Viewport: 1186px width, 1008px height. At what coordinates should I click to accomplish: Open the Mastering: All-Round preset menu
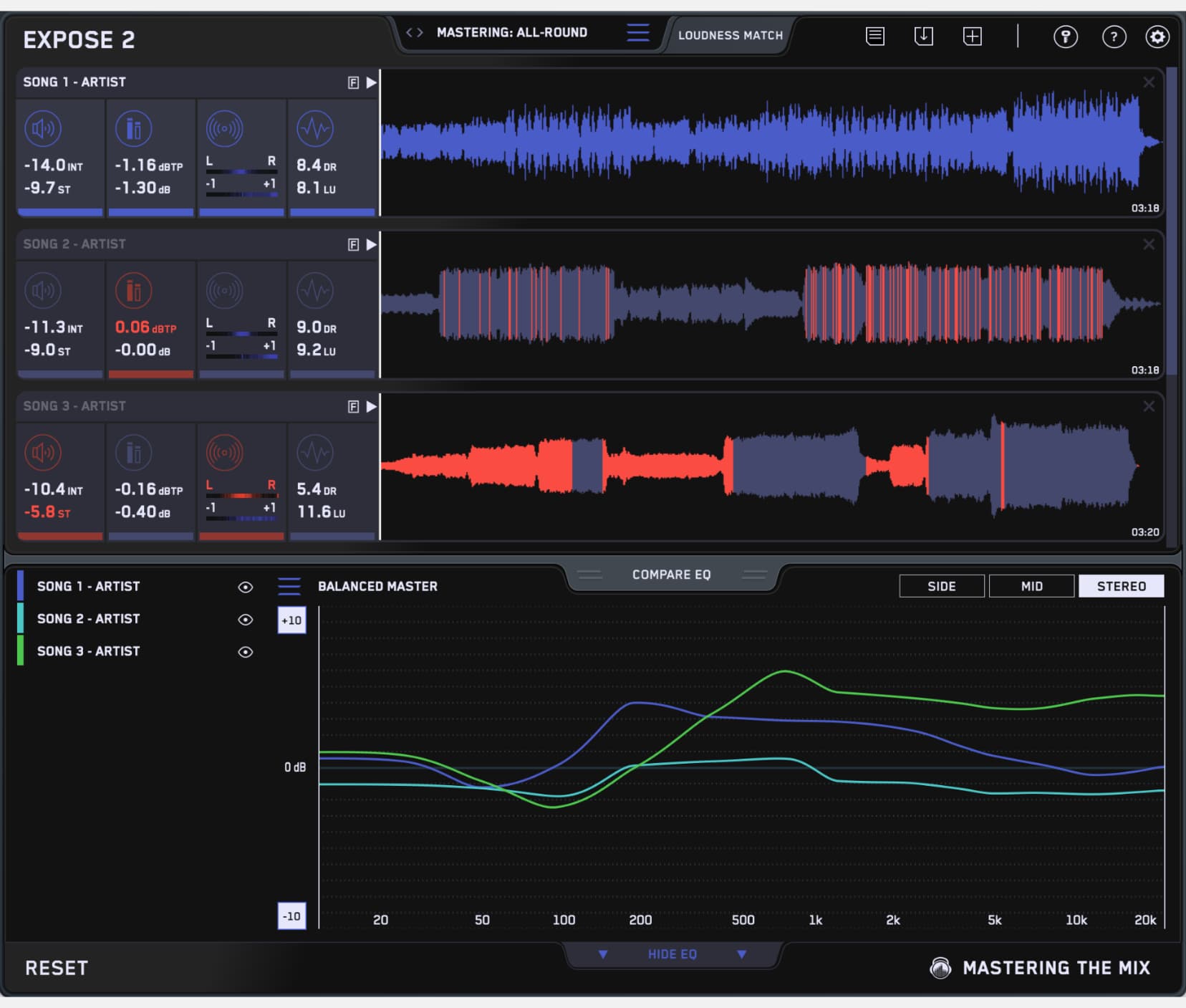[637, 33]
